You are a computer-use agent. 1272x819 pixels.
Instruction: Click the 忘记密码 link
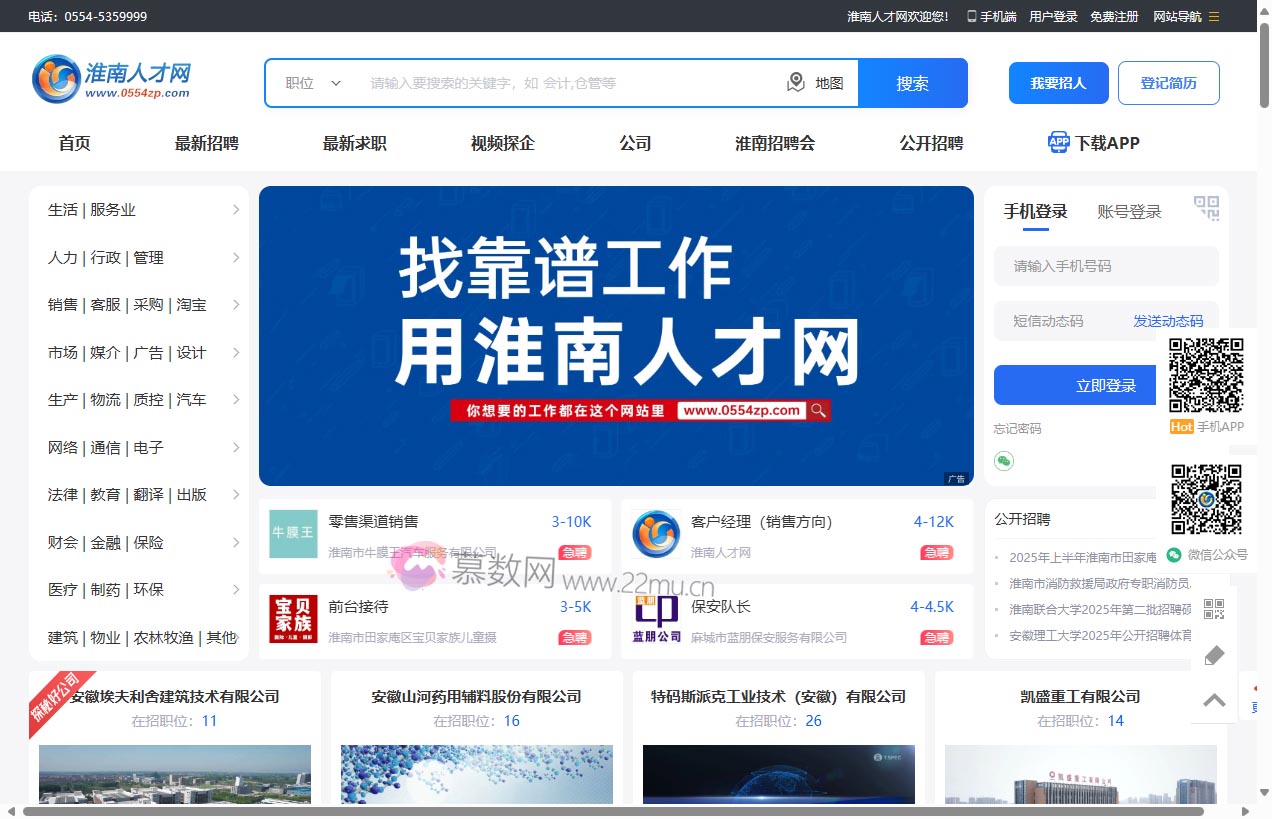(1017, 428)
